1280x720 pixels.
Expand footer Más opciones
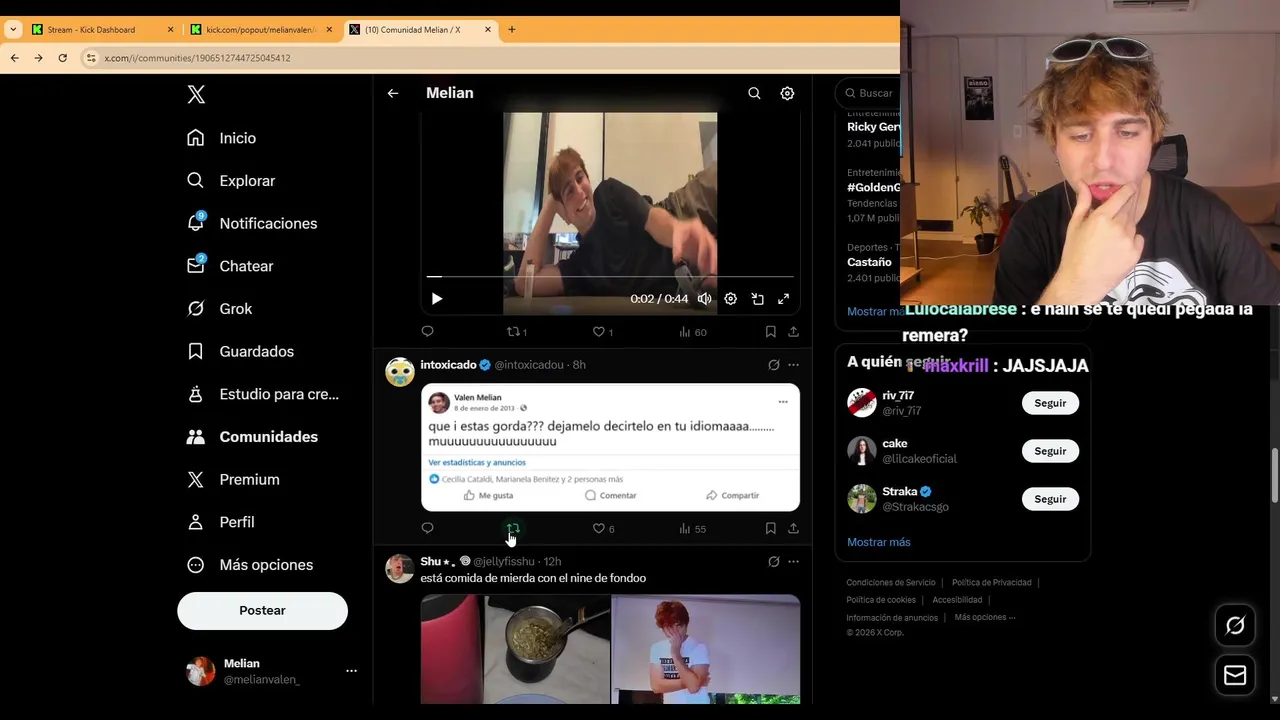click(985, 617)
